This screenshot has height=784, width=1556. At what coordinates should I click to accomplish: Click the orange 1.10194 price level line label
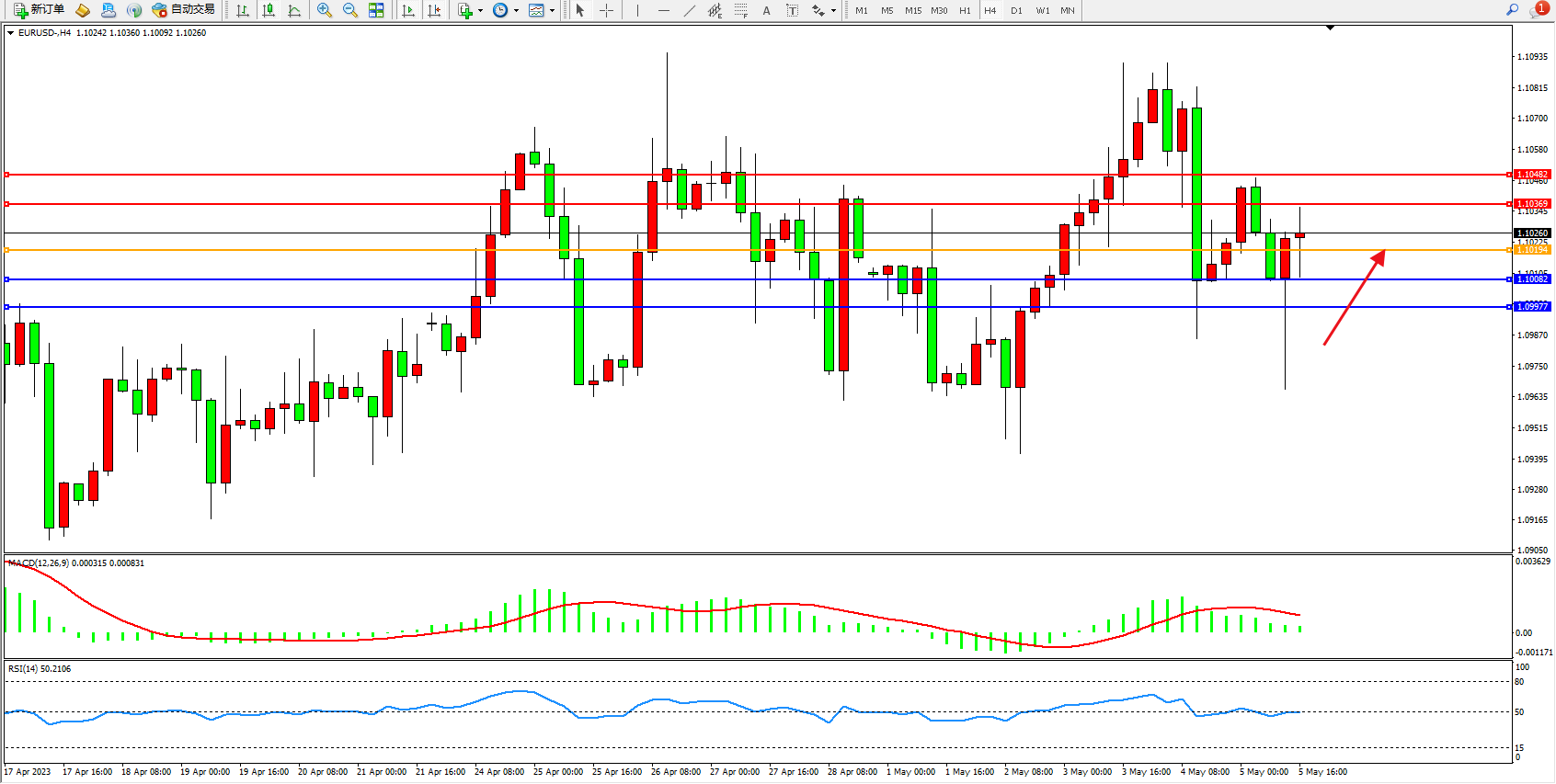[1532, 250]
